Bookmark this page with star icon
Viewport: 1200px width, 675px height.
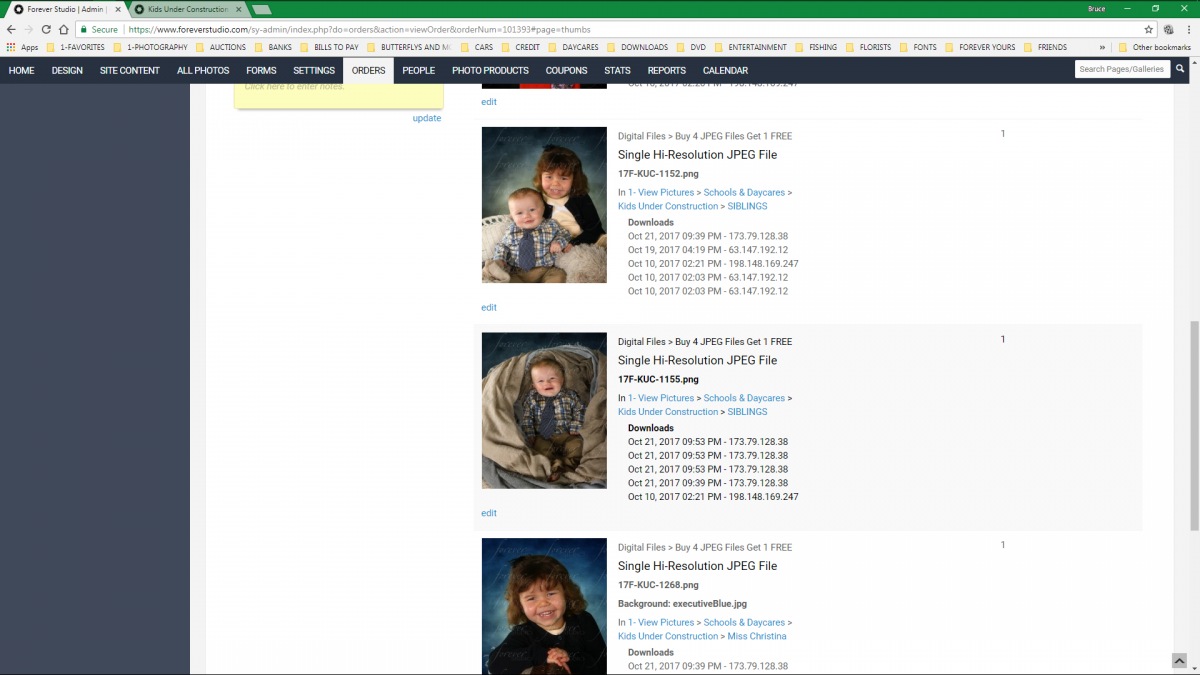(1149, 29)
